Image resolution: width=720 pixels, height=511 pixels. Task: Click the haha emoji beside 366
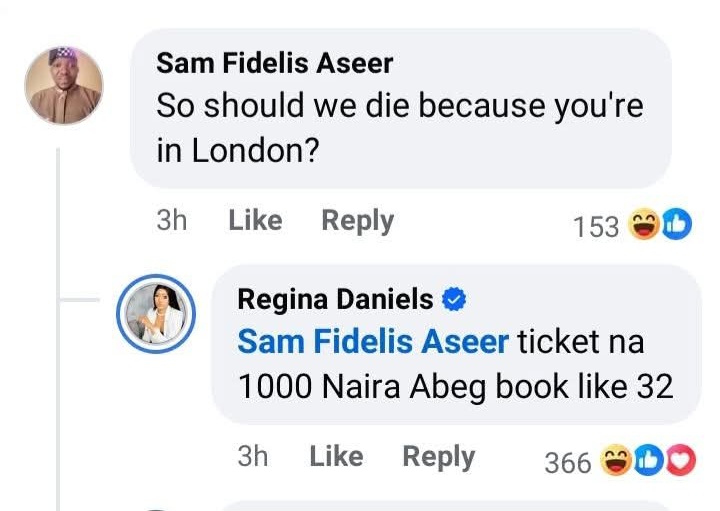(617, 461)
